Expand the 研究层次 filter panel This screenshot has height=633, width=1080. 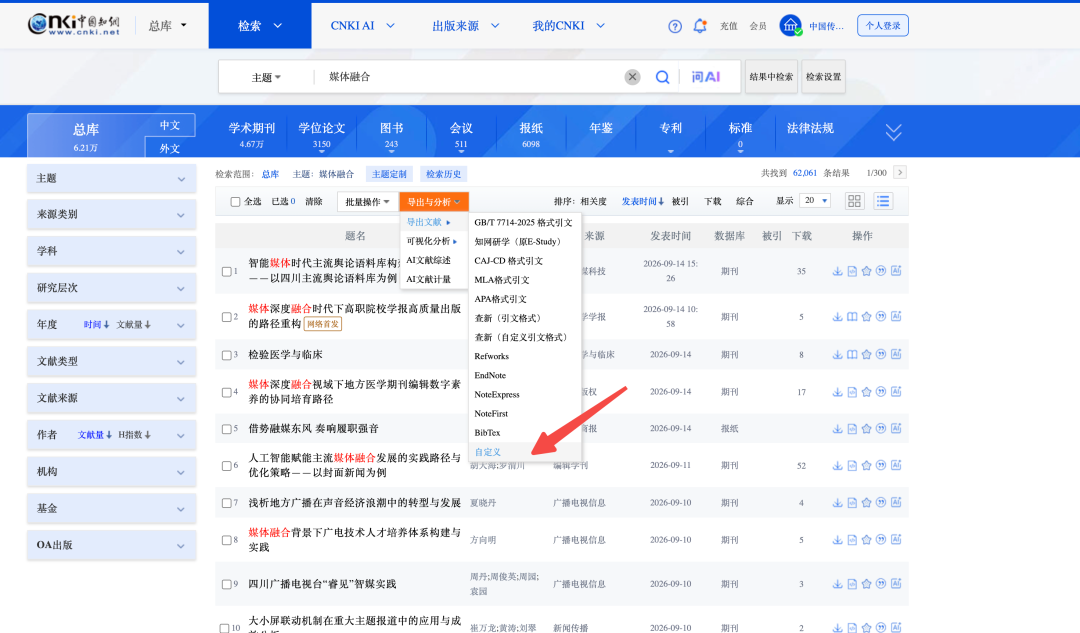(112, 288)
